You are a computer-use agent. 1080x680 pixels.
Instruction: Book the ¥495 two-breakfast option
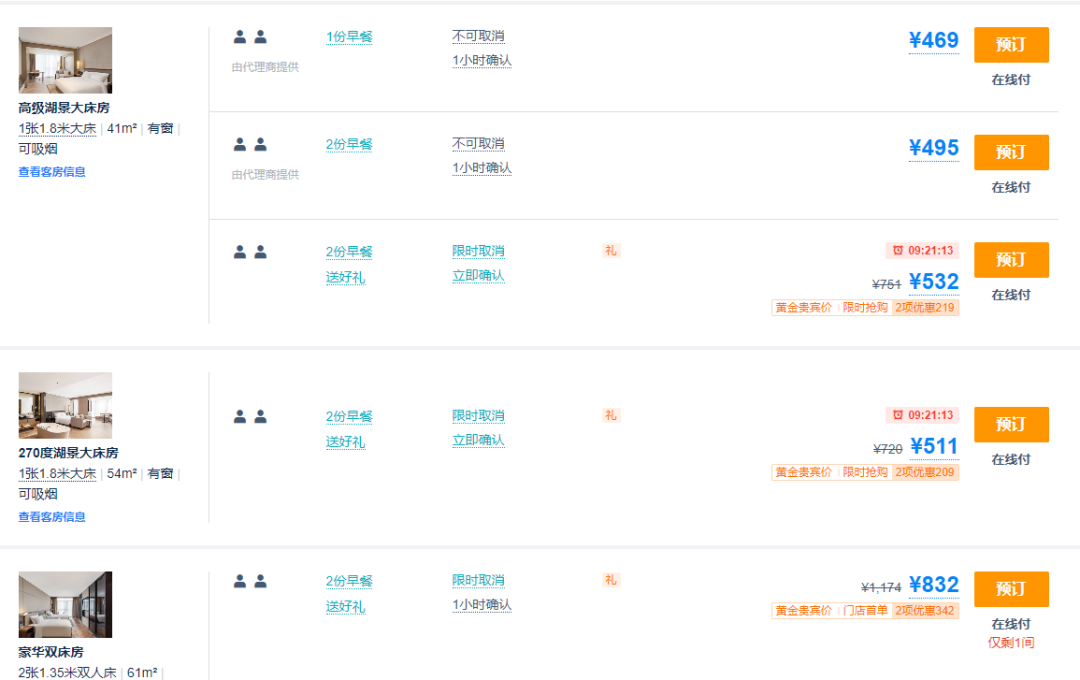pos(1011,152)
